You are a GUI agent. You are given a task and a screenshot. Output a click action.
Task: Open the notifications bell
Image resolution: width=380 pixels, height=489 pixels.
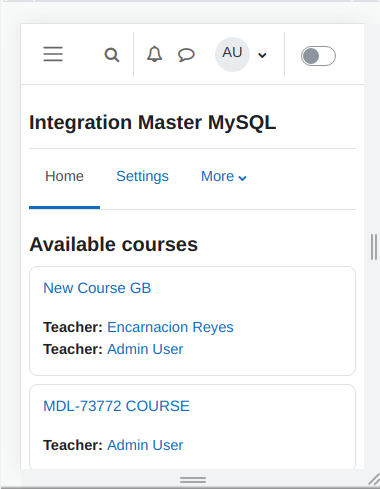(x=154, y=54)
